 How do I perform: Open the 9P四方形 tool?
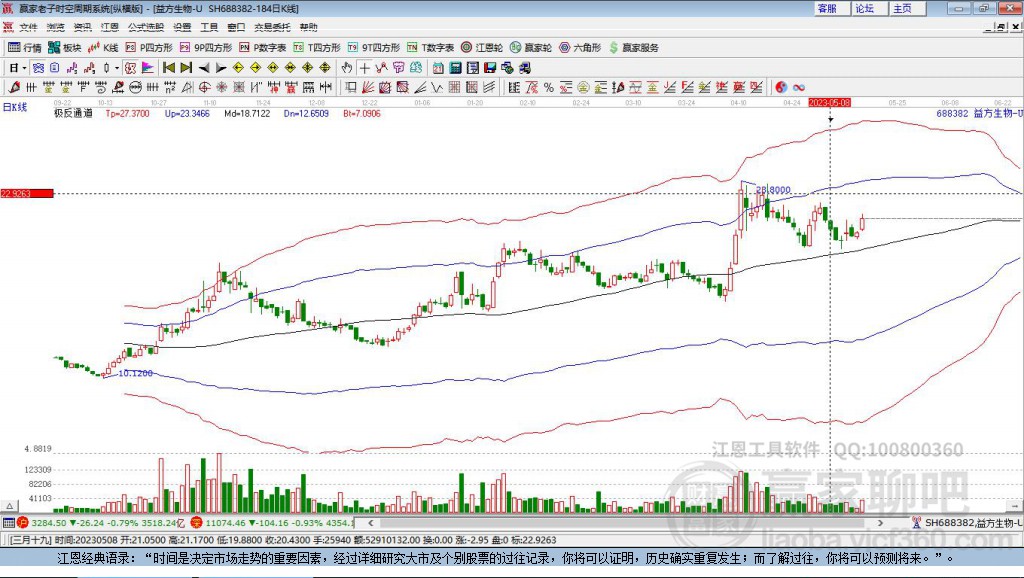(x=206, y=48)
